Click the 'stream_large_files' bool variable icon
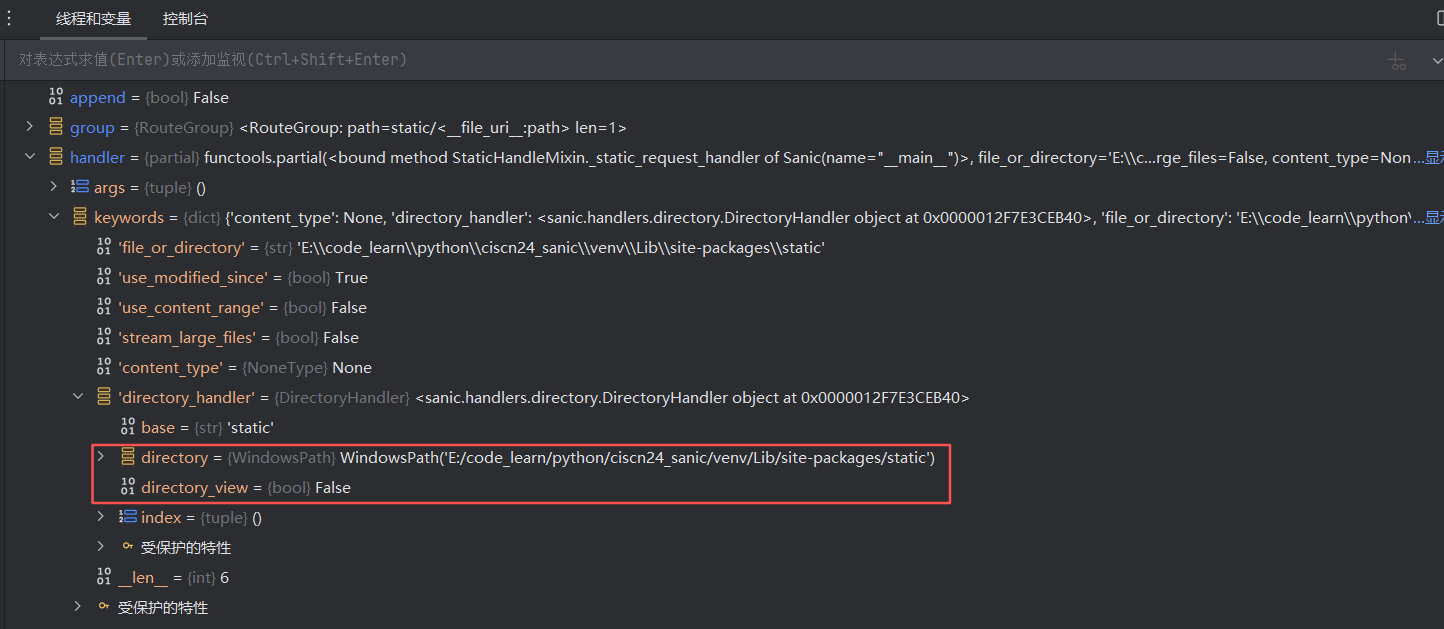Image resolution: width=1444 pixels, height=629 pixels. coord(104,338)
